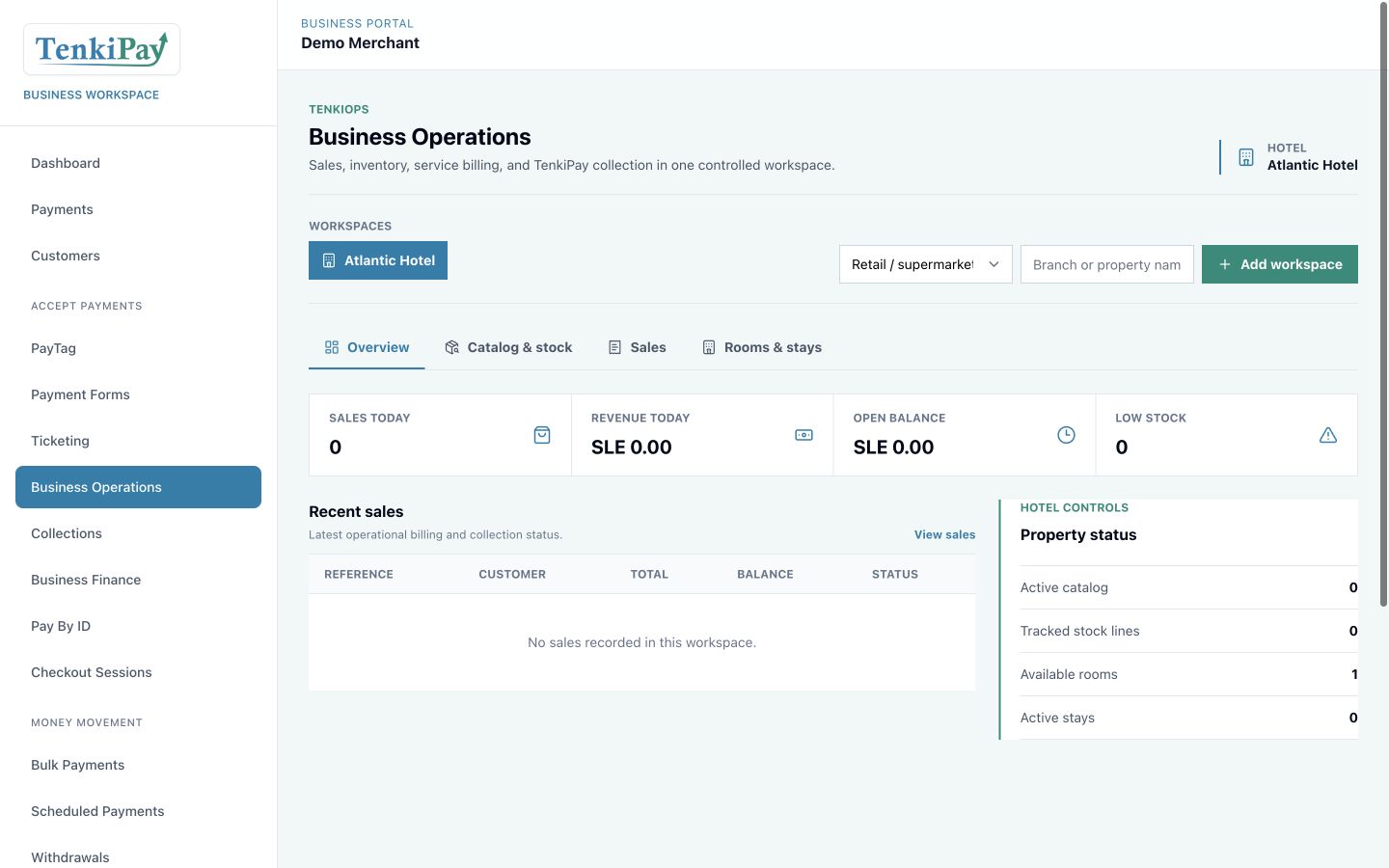Click 'No sales recorded in this workspace.' message

(641, 642)
